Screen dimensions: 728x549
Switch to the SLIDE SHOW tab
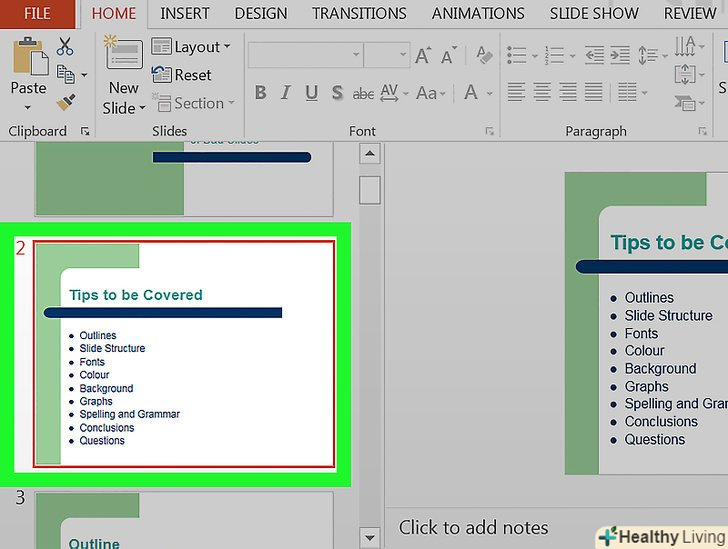point(594,14)
